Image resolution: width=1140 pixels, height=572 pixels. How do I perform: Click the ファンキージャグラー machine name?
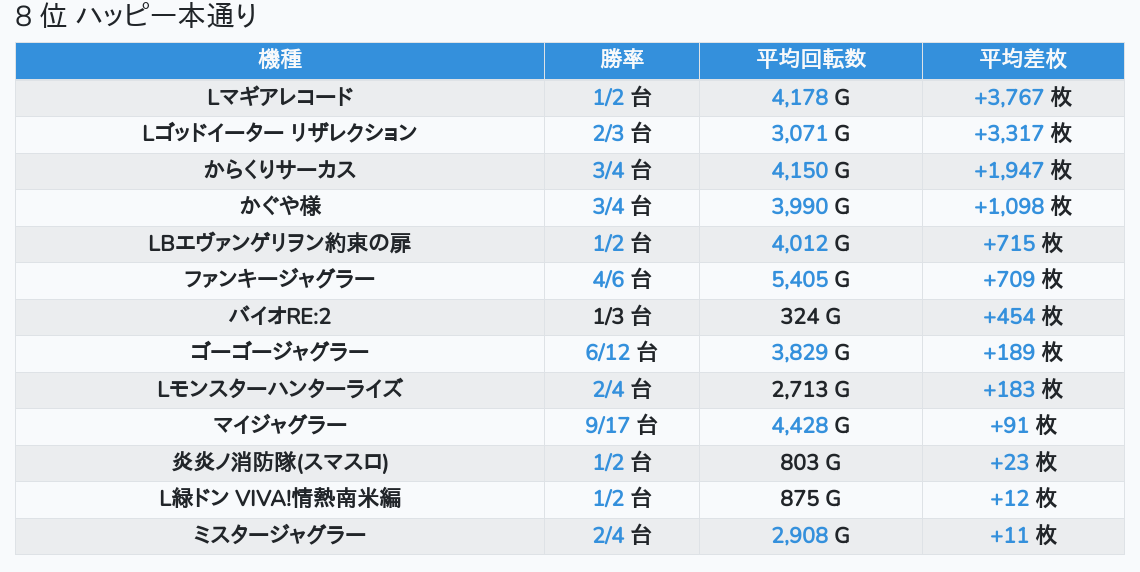(x=280, y=279)
